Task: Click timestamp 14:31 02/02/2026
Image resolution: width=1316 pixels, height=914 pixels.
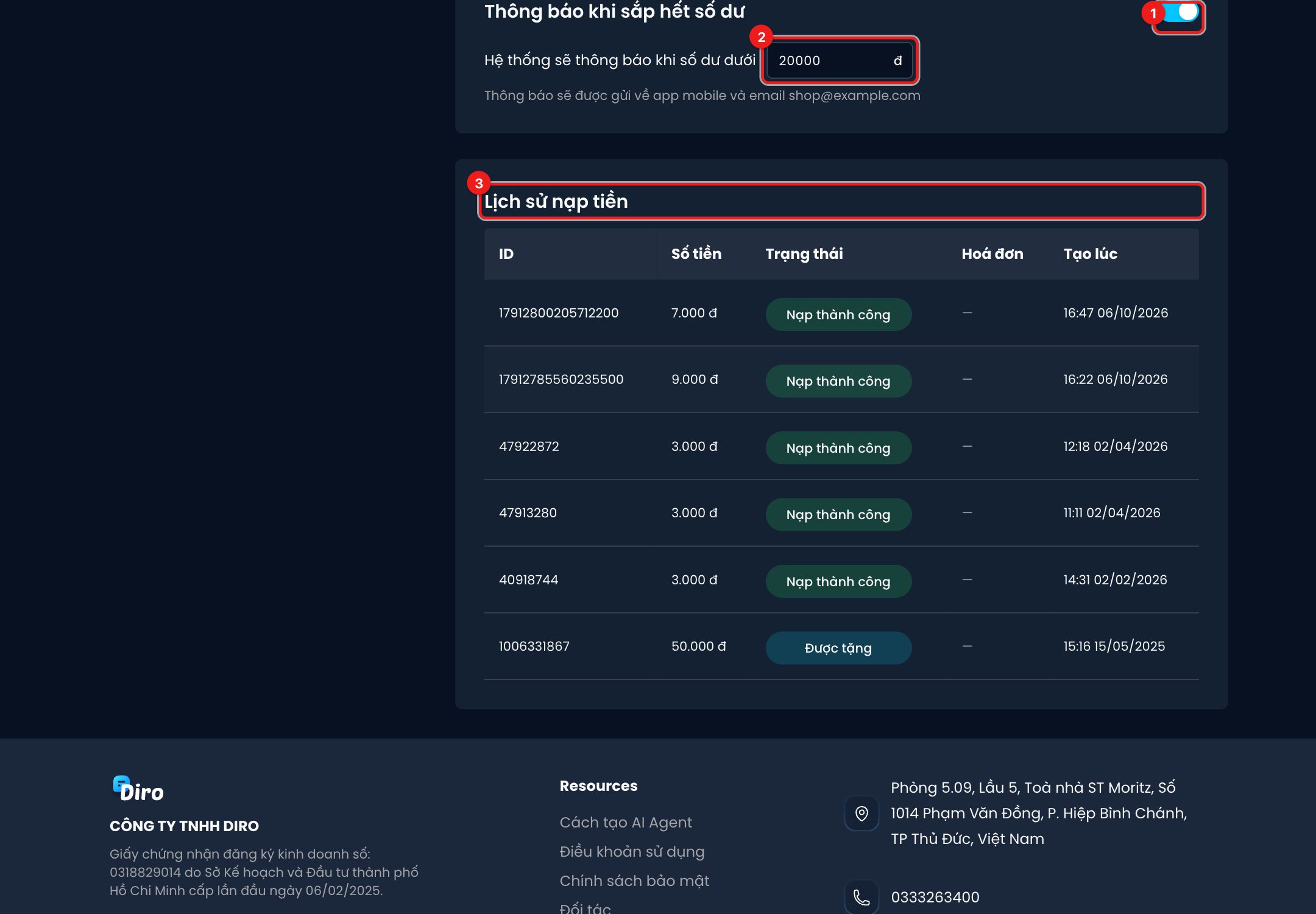Action: point(1115,579)
